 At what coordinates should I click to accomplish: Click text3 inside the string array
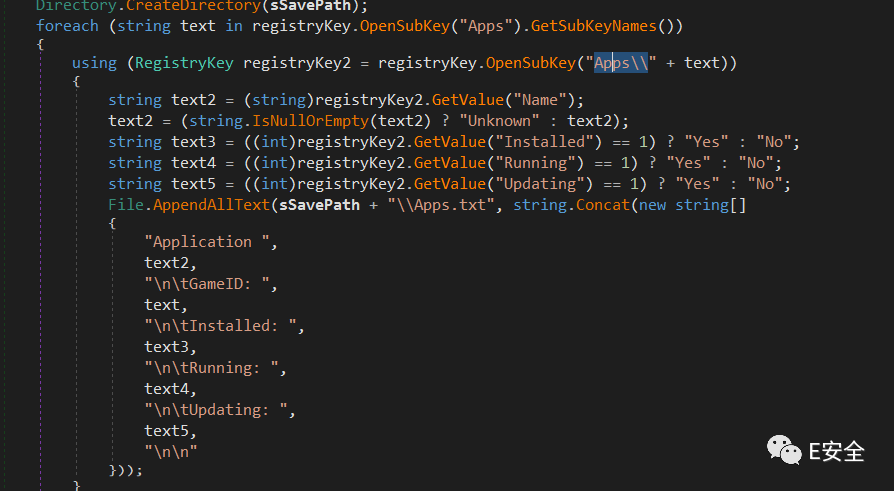coord(166,347)
